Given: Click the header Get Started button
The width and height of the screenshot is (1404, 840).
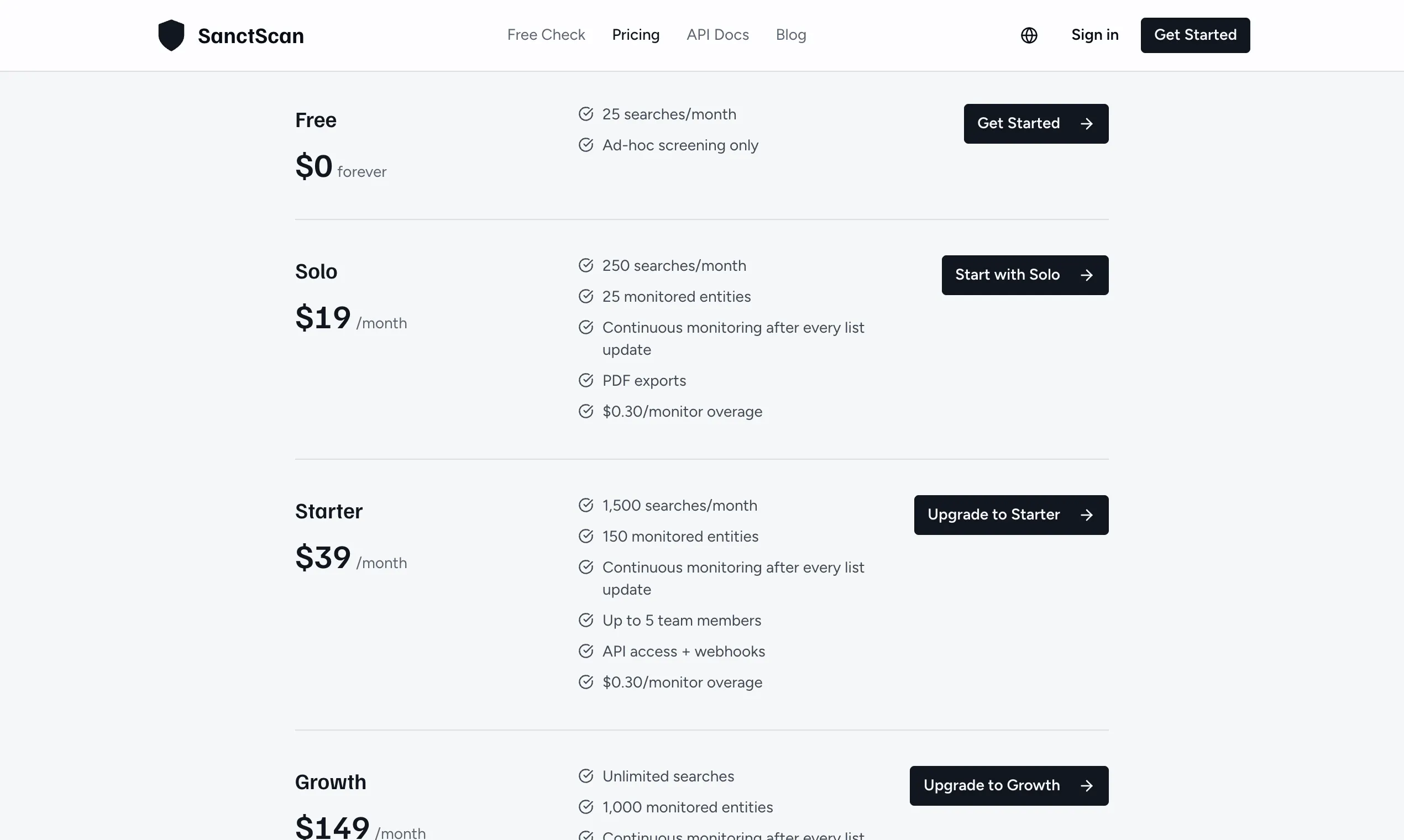Looking at the screenshot, I should 1195,35.
